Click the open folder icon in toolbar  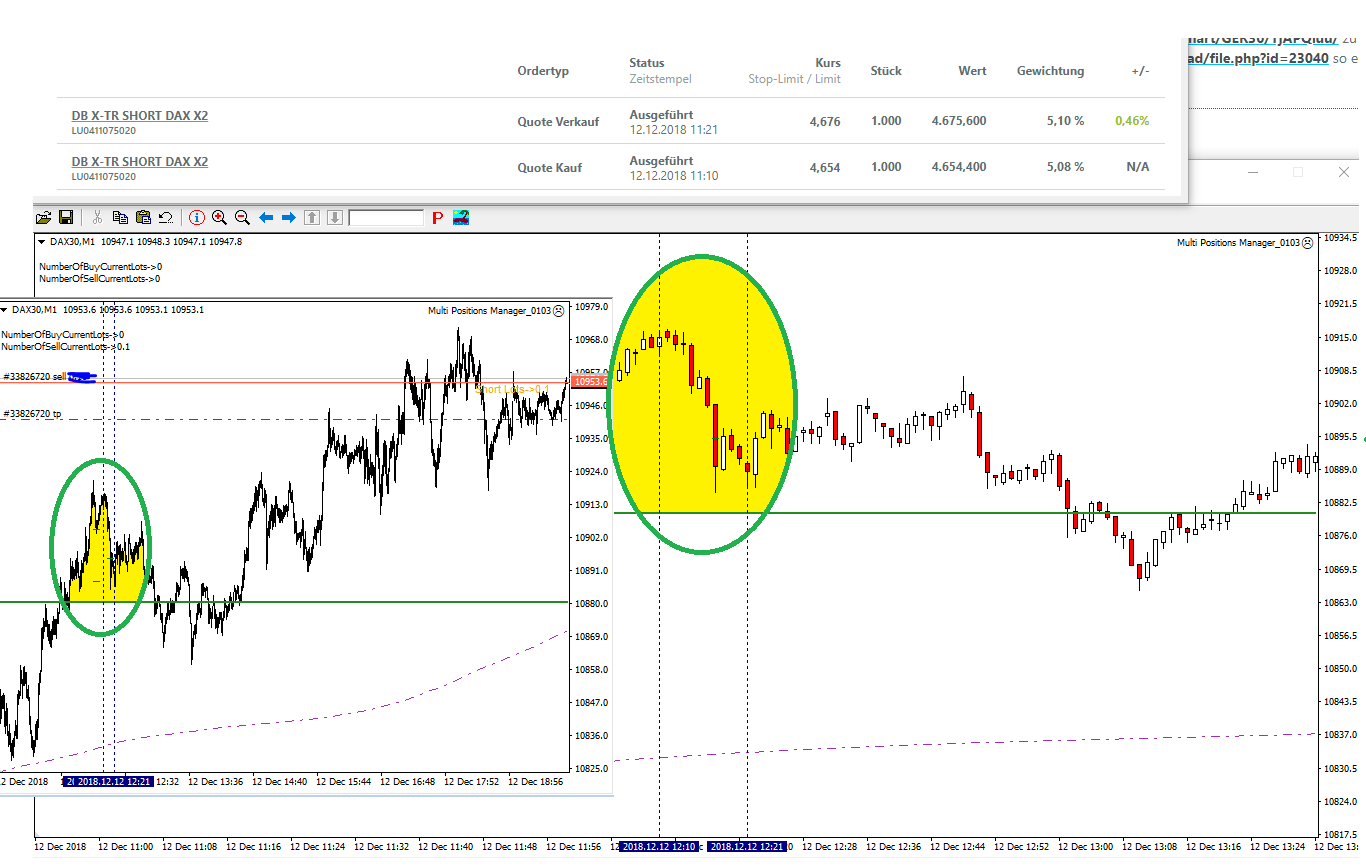click(43, 217)
